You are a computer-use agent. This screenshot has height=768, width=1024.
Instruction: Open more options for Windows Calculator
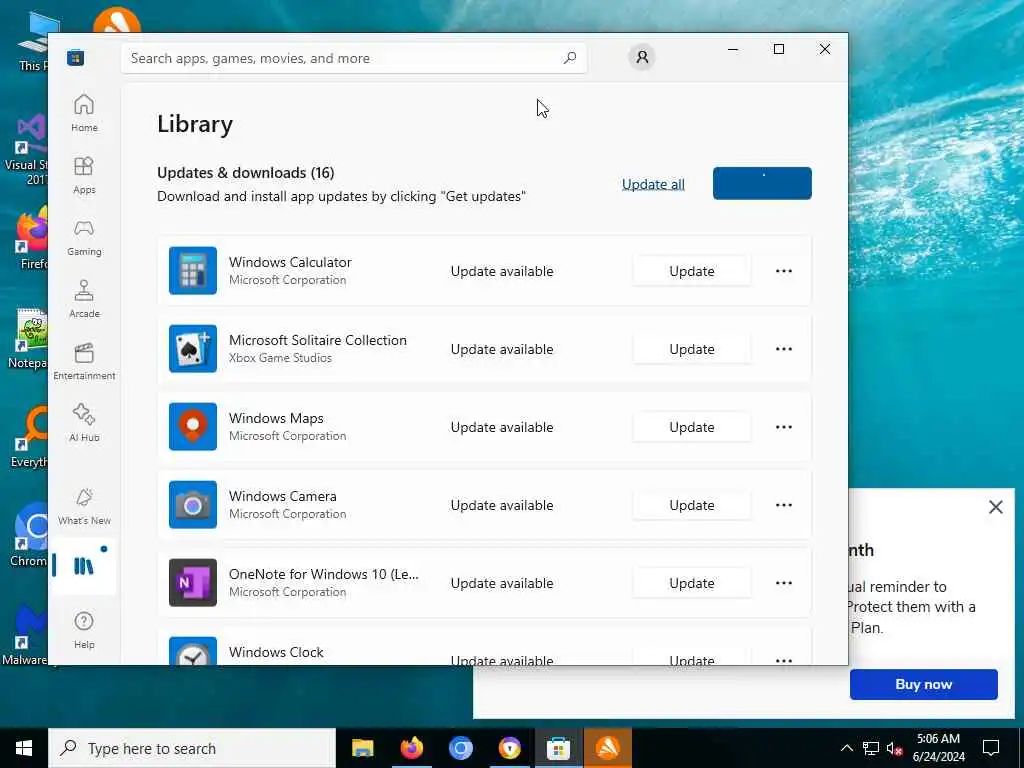point(784,271)
